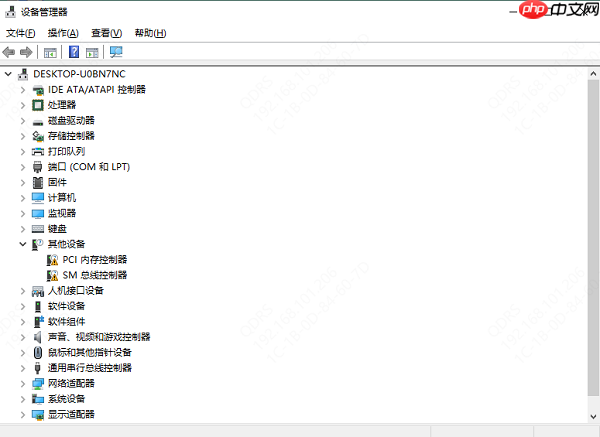Viewport: 600px width, 437px height.
Task: Click the 软件设备 icon
Action: click(38, 307)
